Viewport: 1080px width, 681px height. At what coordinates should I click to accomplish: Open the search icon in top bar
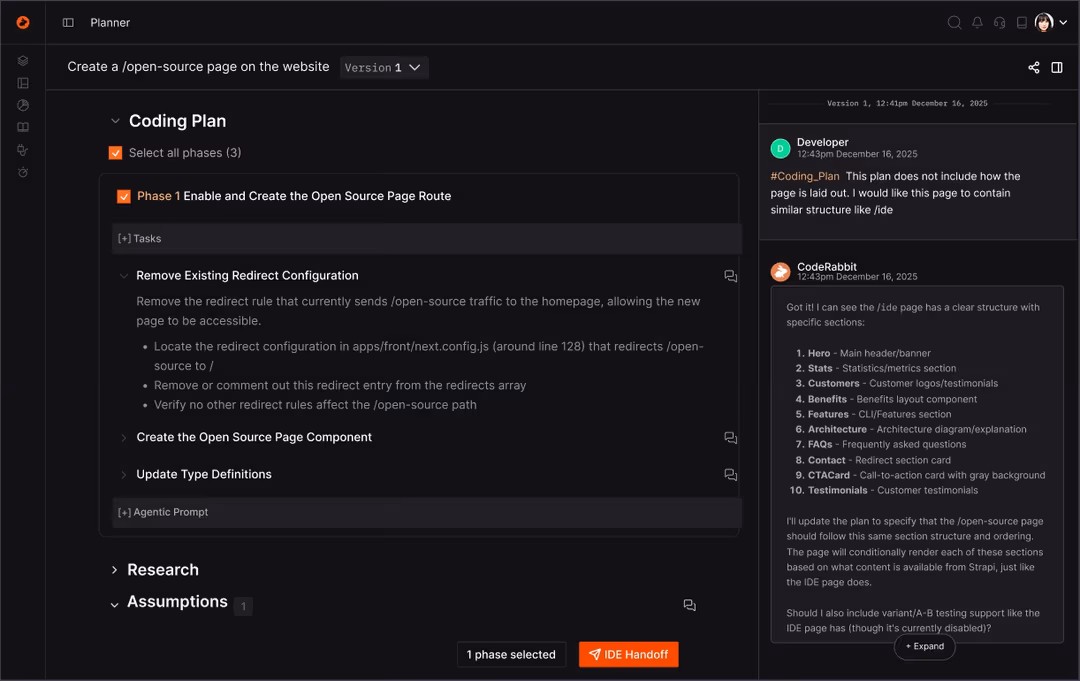pos(954,23)
